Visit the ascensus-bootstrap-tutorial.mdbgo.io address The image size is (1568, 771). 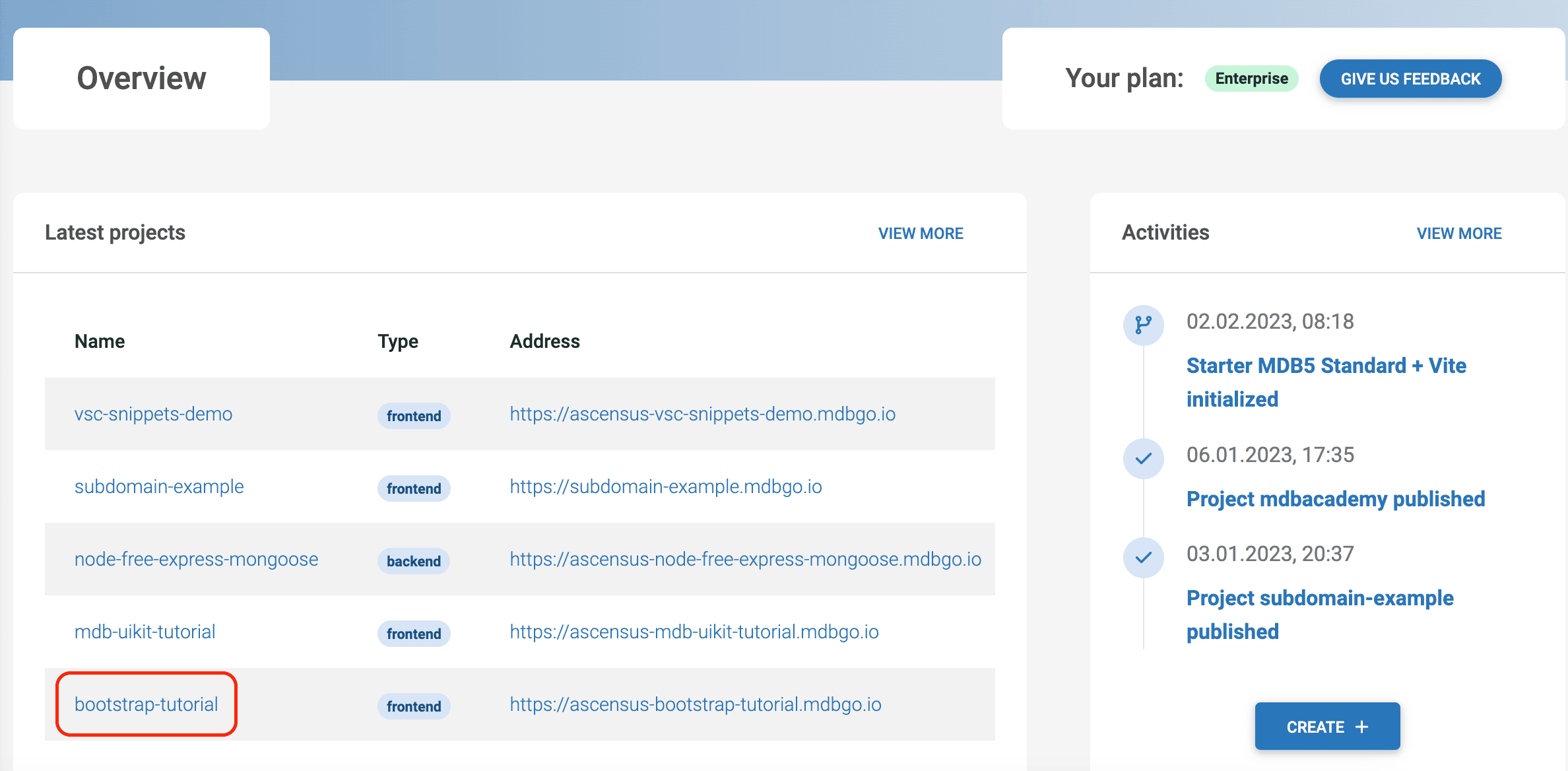pos(695,704)
